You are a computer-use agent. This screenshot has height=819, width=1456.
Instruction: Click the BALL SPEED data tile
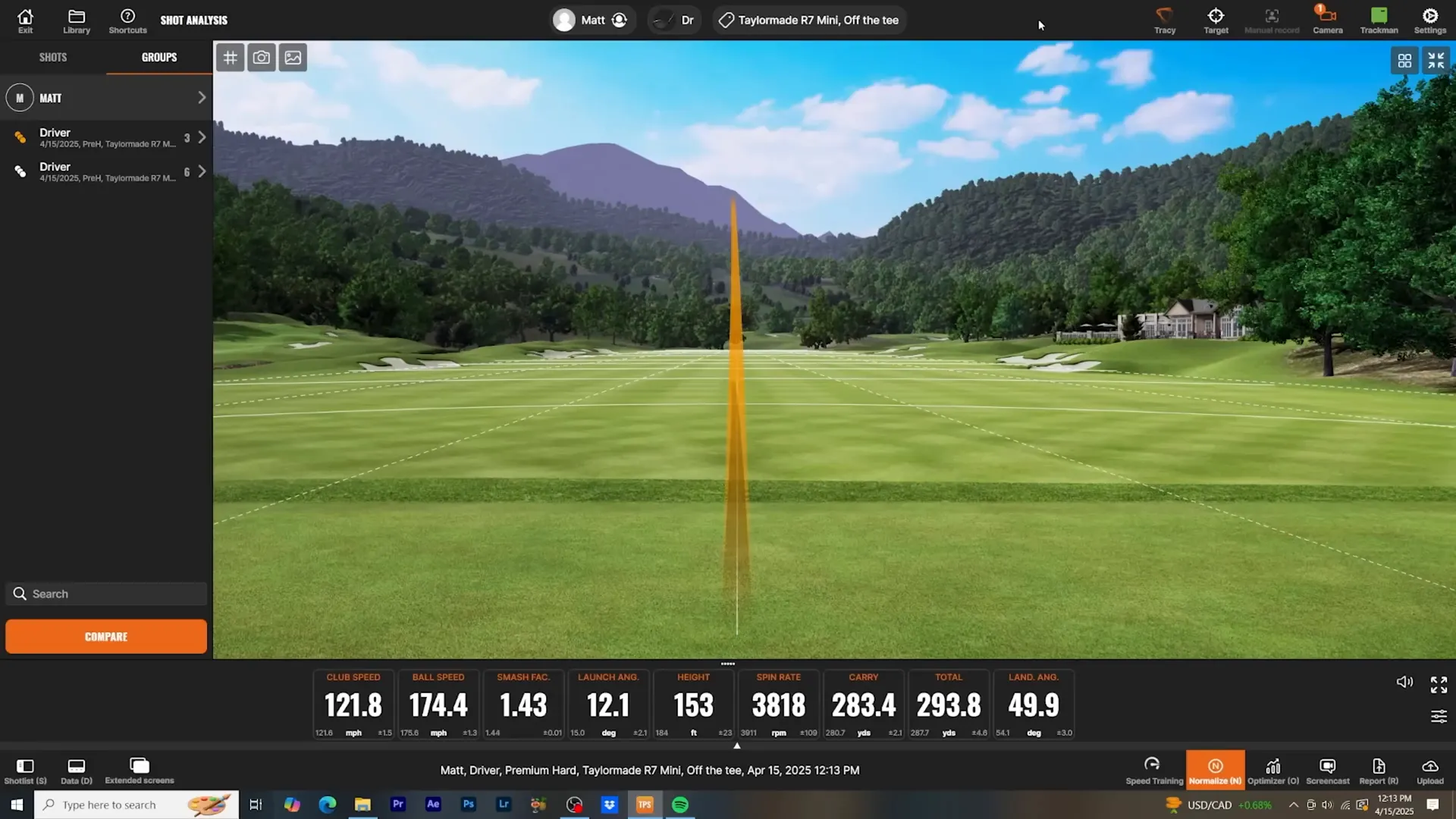438,704
